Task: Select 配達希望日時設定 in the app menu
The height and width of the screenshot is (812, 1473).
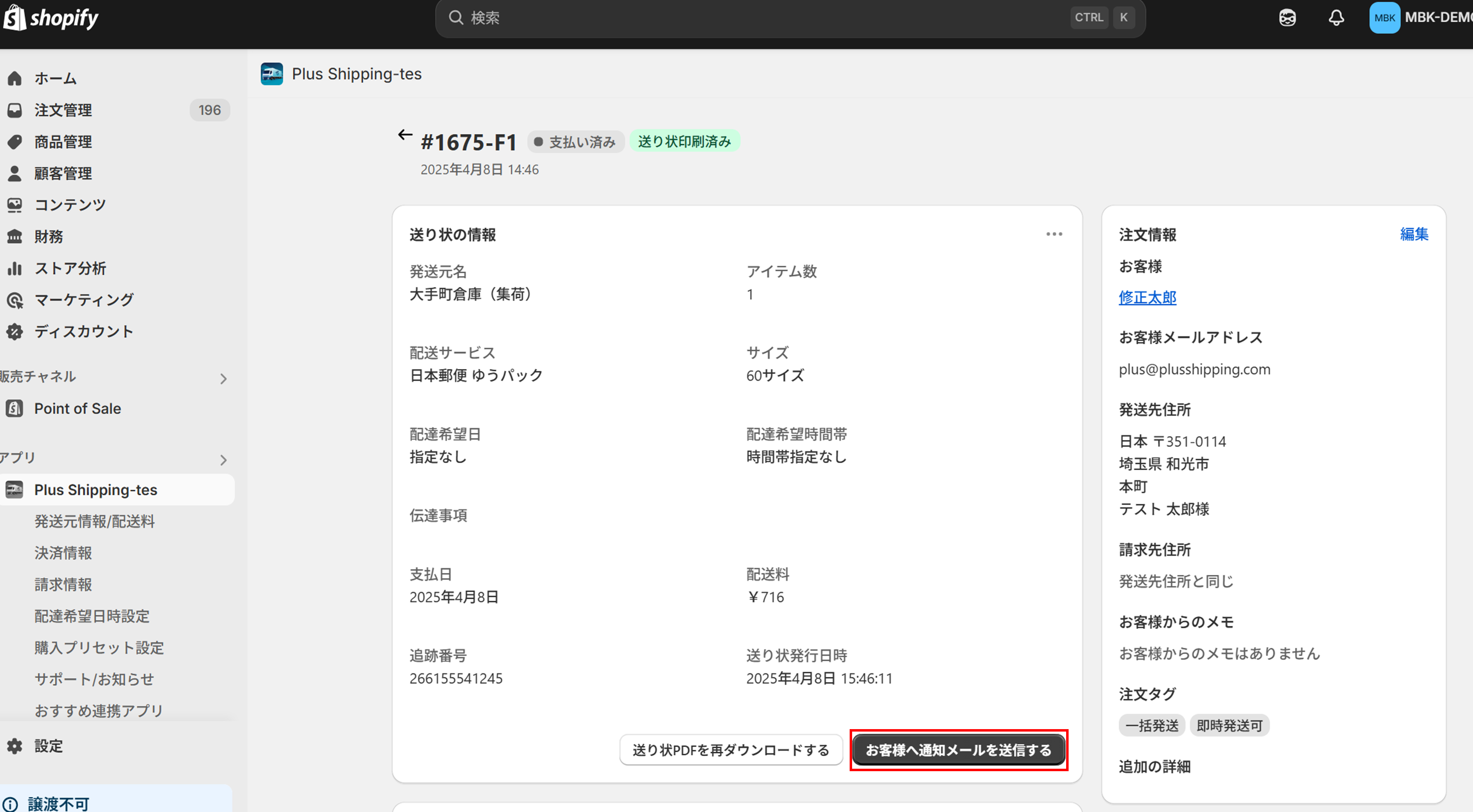Action: tap(92, 616)
